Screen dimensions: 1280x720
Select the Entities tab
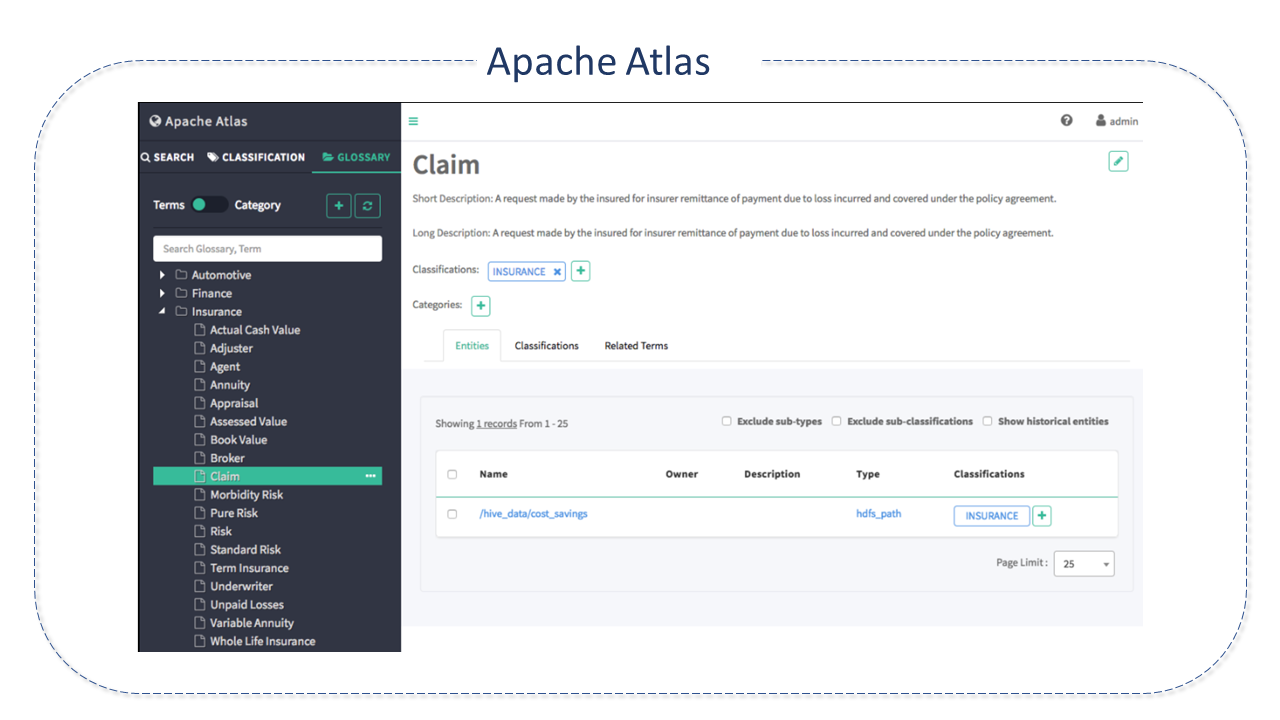tap(472, 346)
